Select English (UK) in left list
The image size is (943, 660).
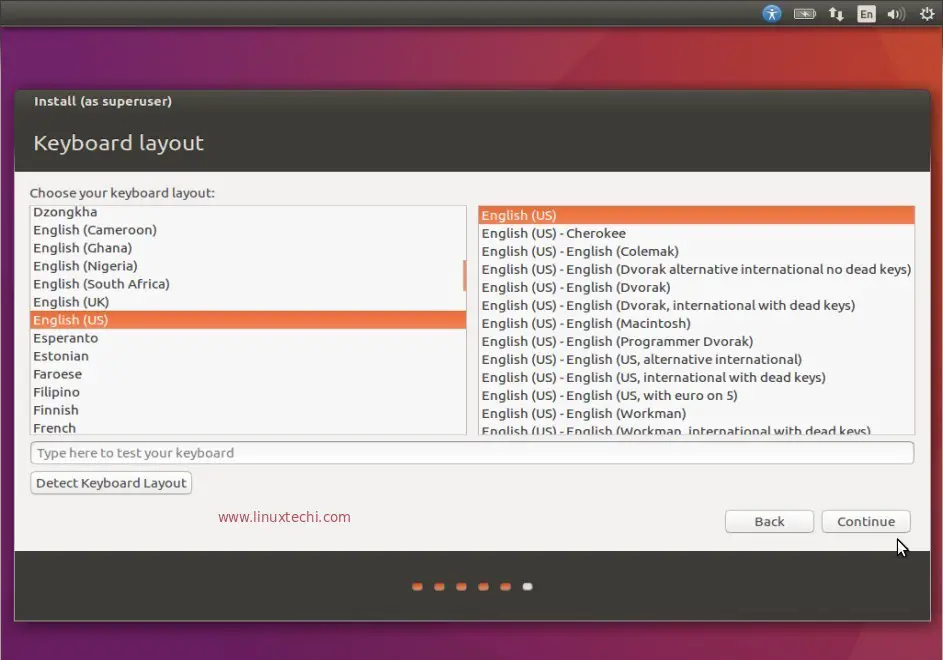click(x=248, y=302)
